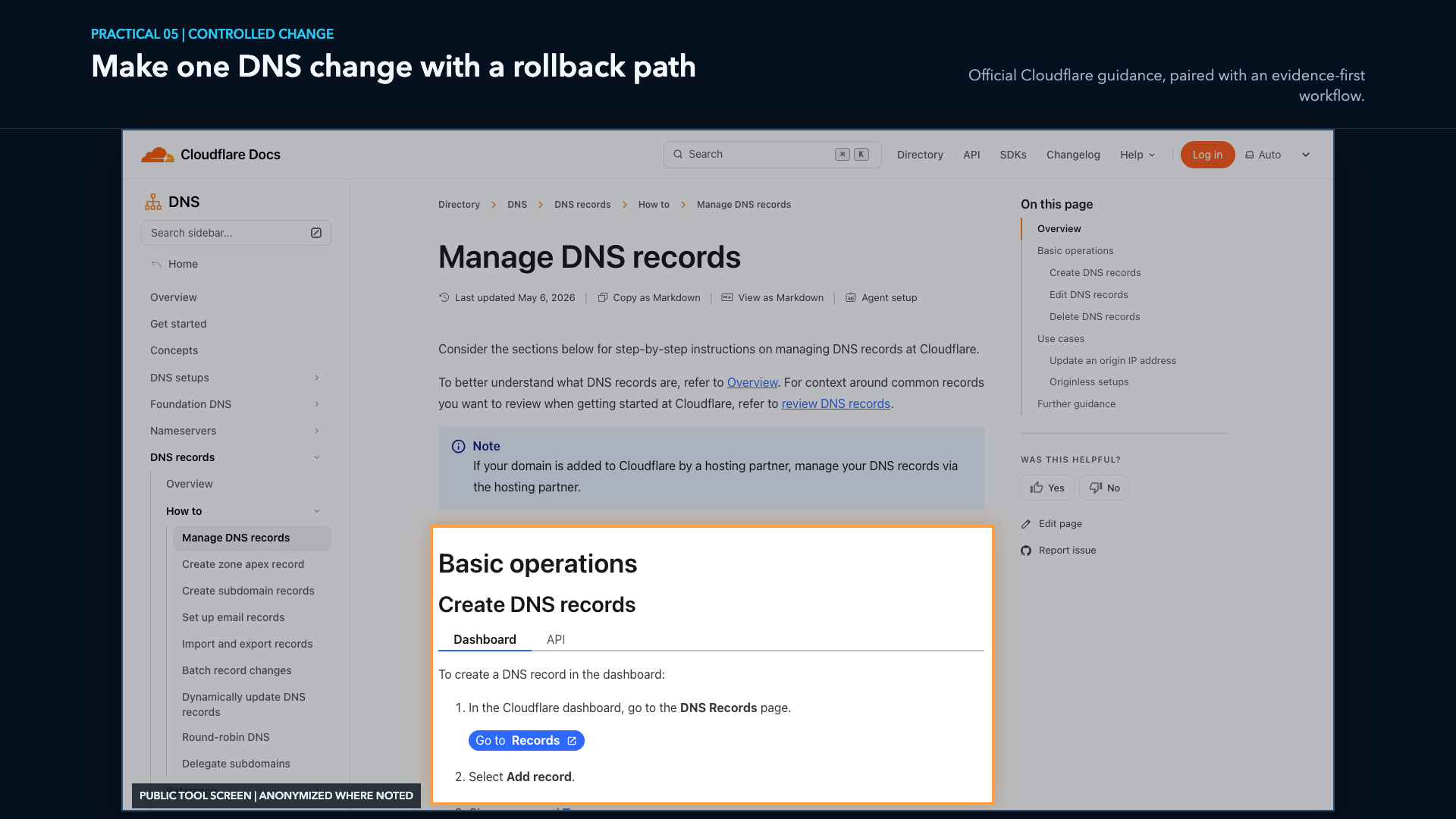The width and height of the screenshot is (1456, 819).
Task: Open SDKs in the top navigation
Action: click(x=1013, y=155)
